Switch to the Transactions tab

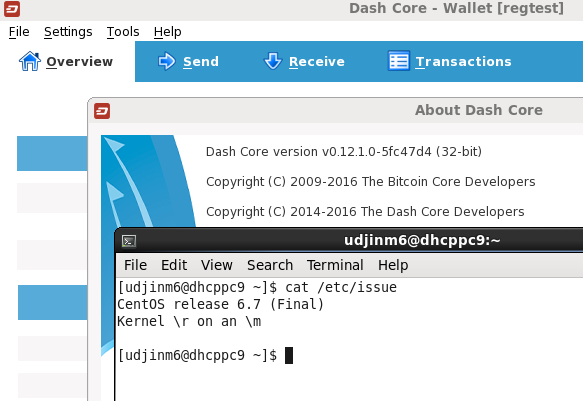[450, 61]
